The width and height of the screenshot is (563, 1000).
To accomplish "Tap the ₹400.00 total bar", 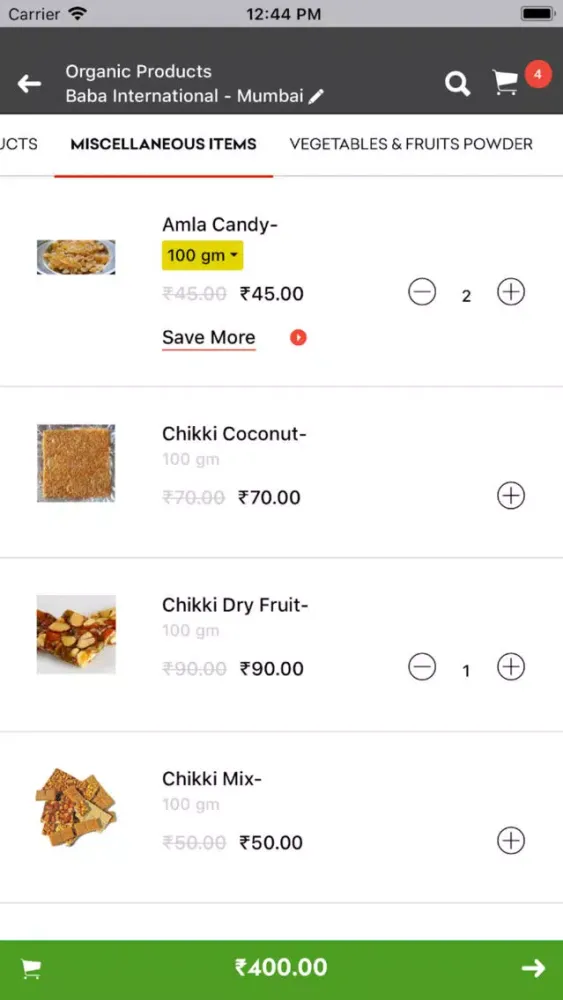I will 281,969.
